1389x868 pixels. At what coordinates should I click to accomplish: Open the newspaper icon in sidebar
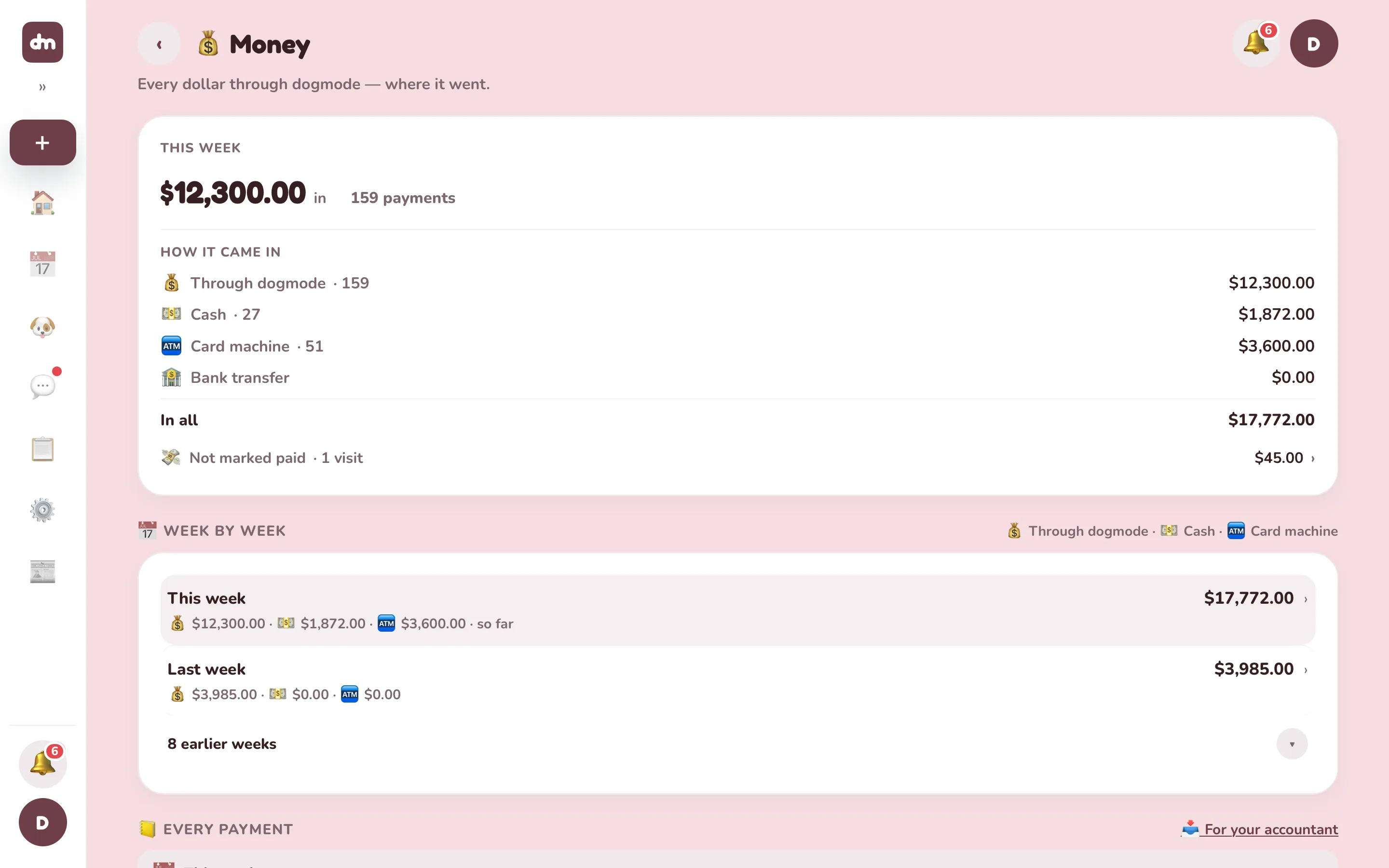pos(42,571)
